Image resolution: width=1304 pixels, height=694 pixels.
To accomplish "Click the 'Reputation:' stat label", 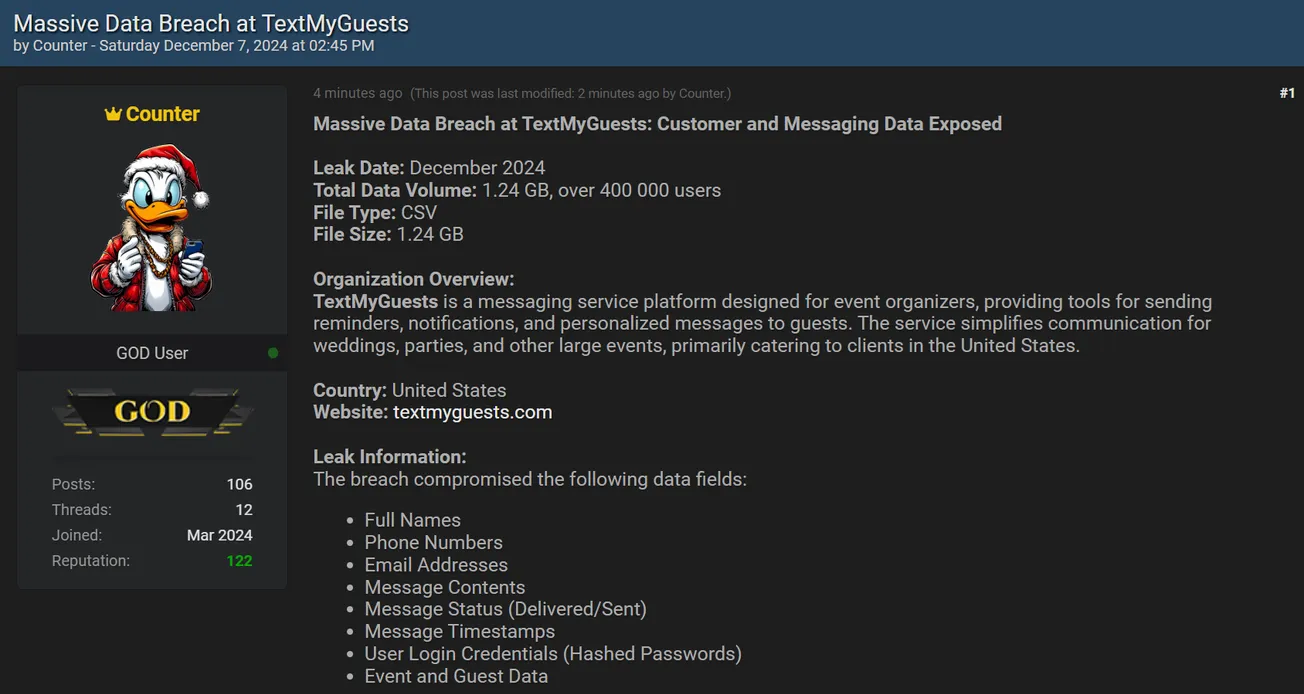I will tap(90, 560).
